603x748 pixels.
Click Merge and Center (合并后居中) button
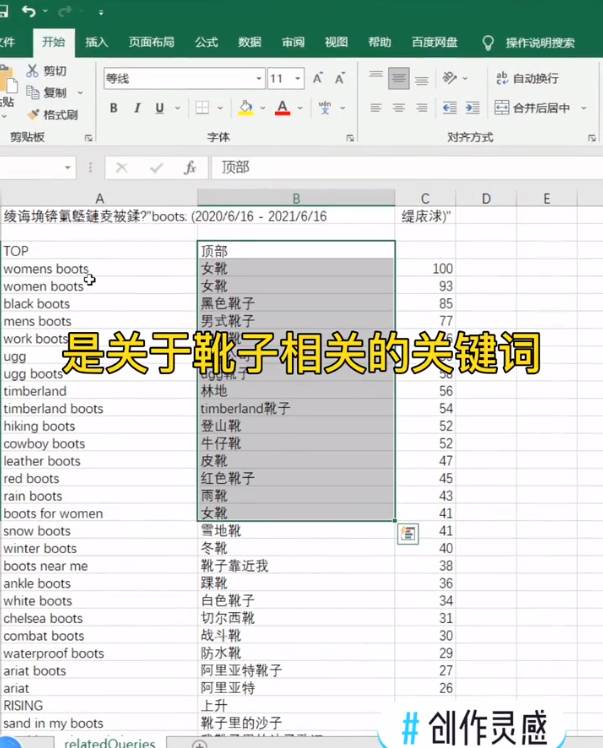pos(534,108)
